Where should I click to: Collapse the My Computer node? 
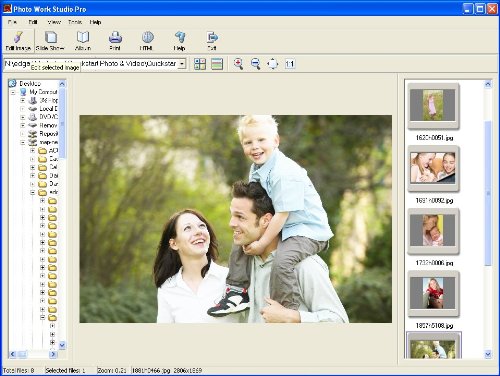coord(14,92)
